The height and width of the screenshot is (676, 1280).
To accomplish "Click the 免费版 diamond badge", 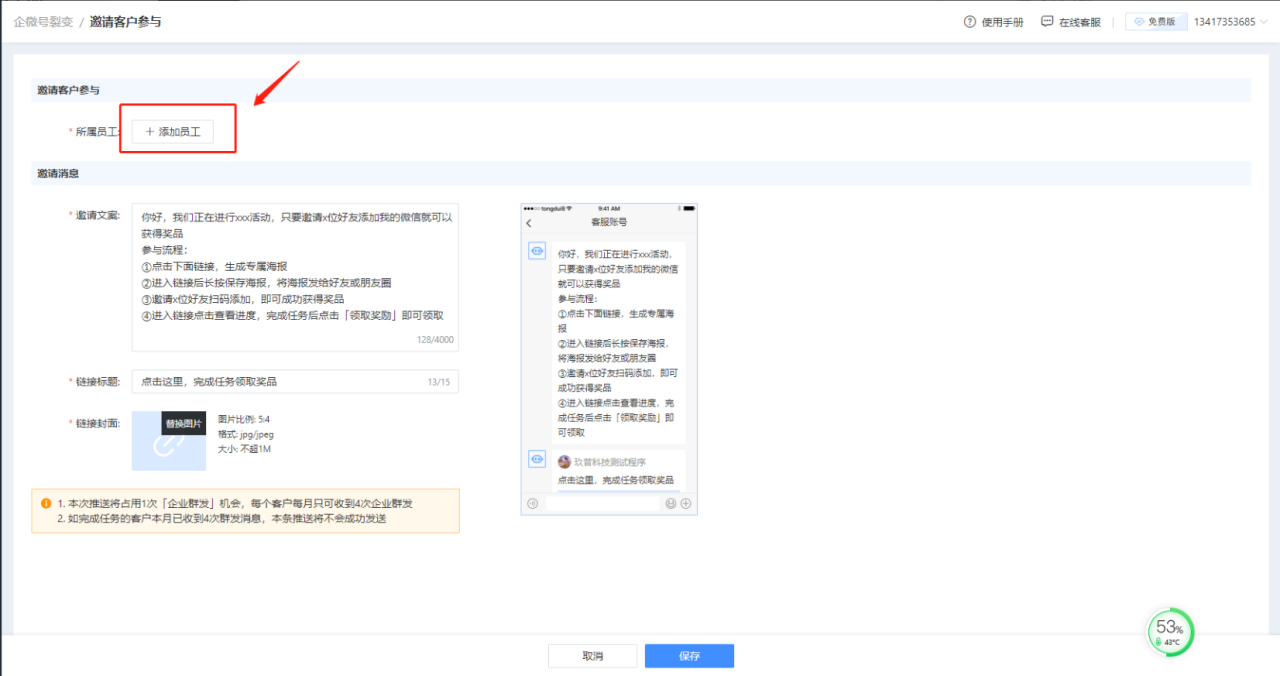I will (1154, 21).
